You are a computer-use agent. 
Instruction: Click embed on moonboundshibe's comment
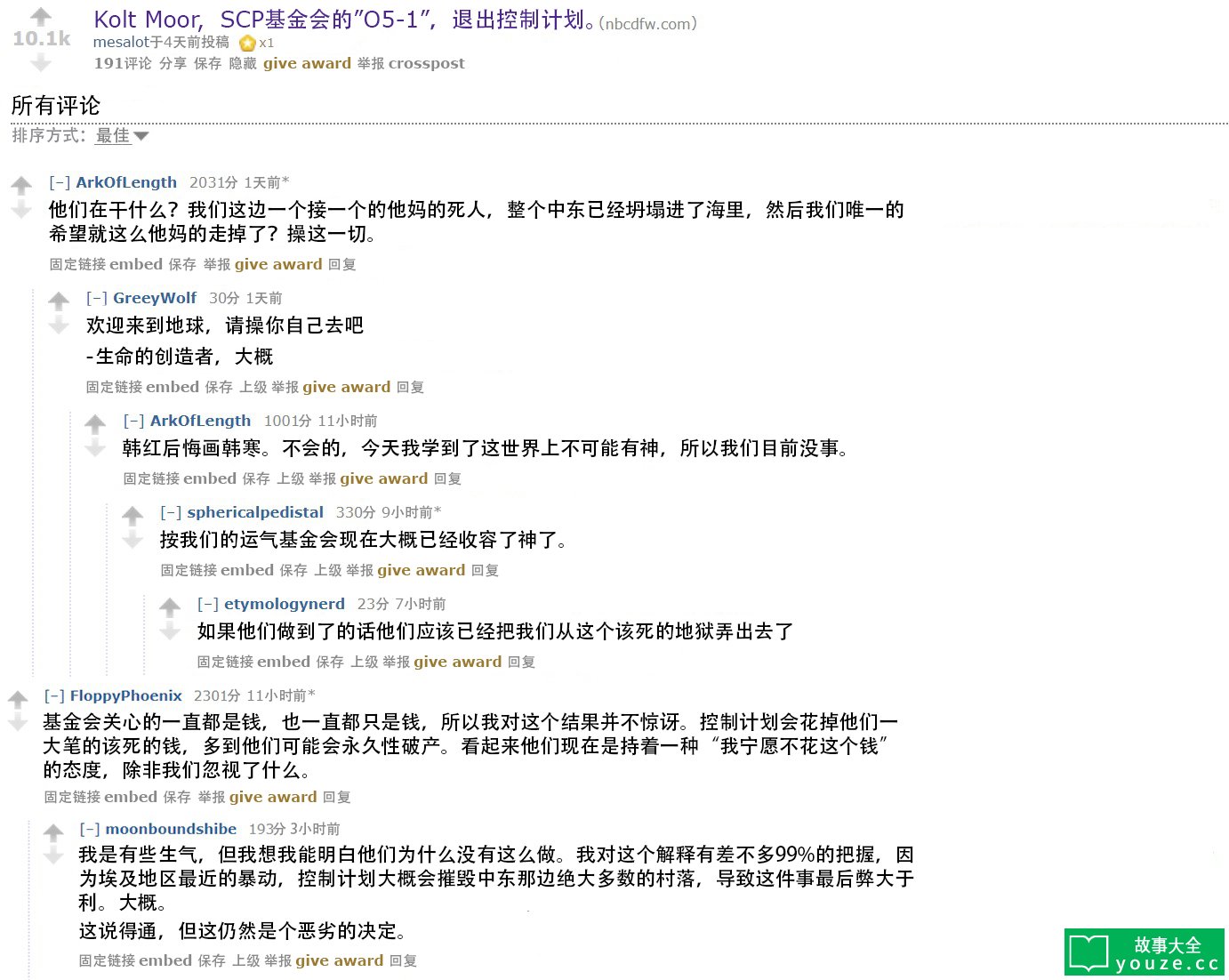[165, 960]
